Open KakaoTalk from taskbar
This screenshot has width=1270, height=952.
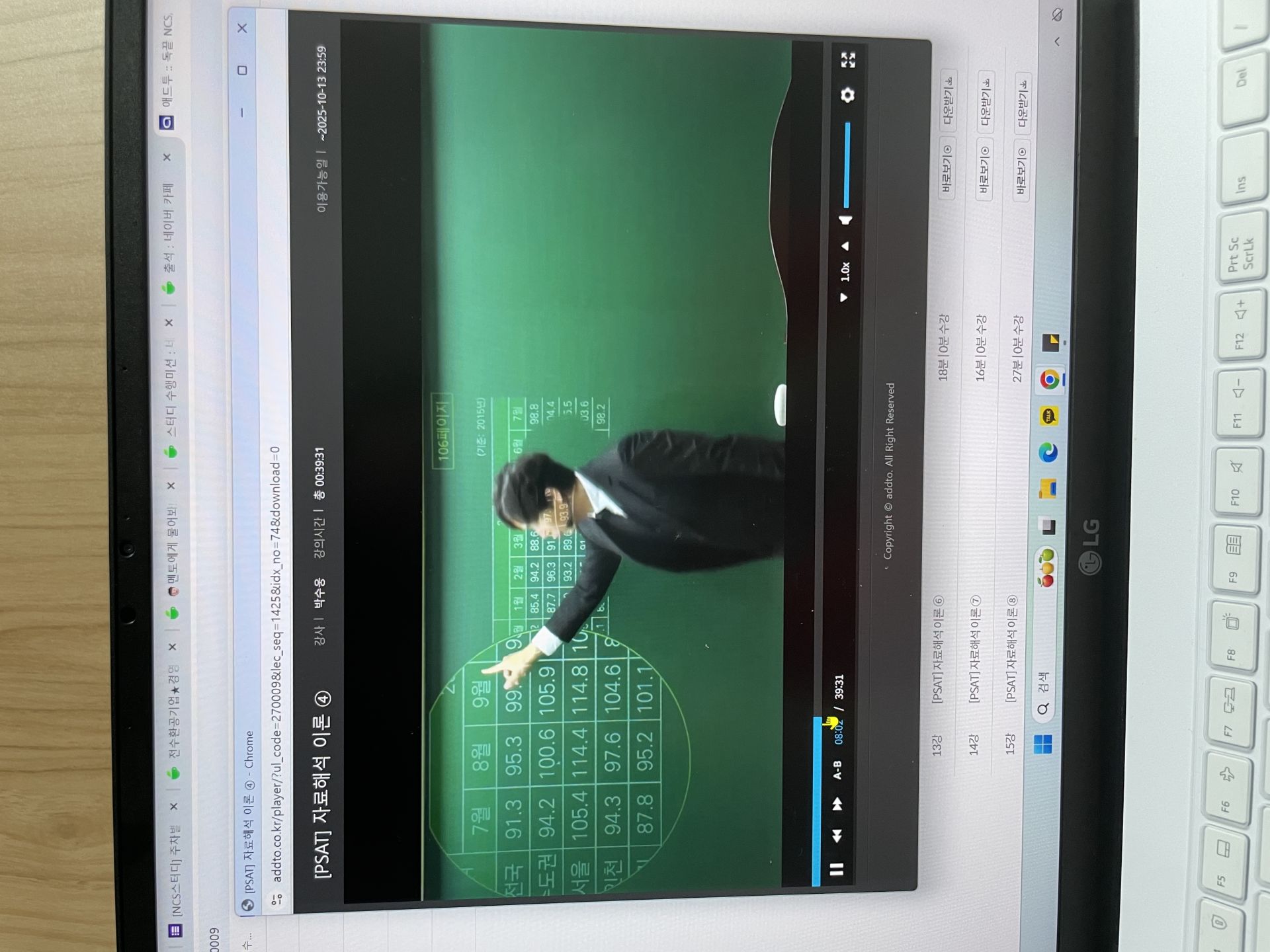pyautogui.click(x=1049, y=416)
